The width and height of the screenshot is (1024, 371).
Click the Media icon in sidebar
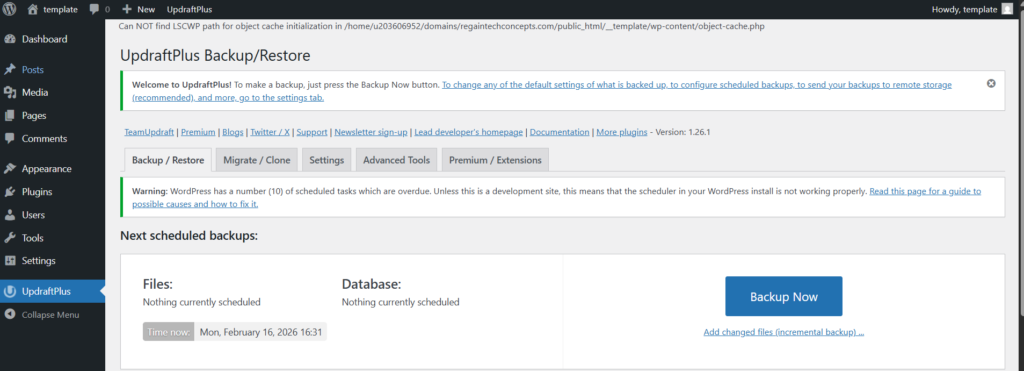pyautogui.click(x=10, y=93)
